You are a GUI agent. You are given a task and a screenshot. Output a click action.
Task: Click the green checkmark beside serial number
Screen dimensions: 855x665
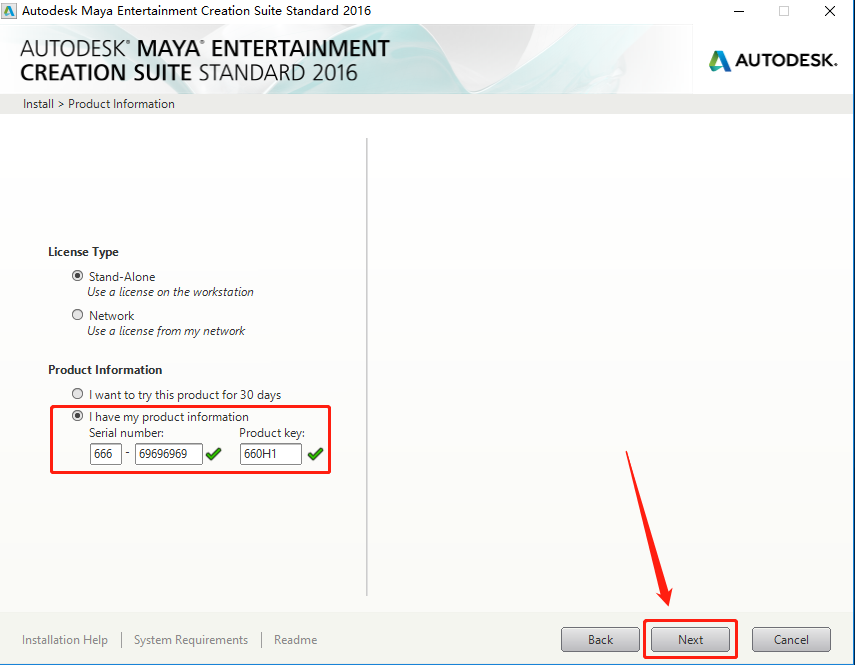214,454
